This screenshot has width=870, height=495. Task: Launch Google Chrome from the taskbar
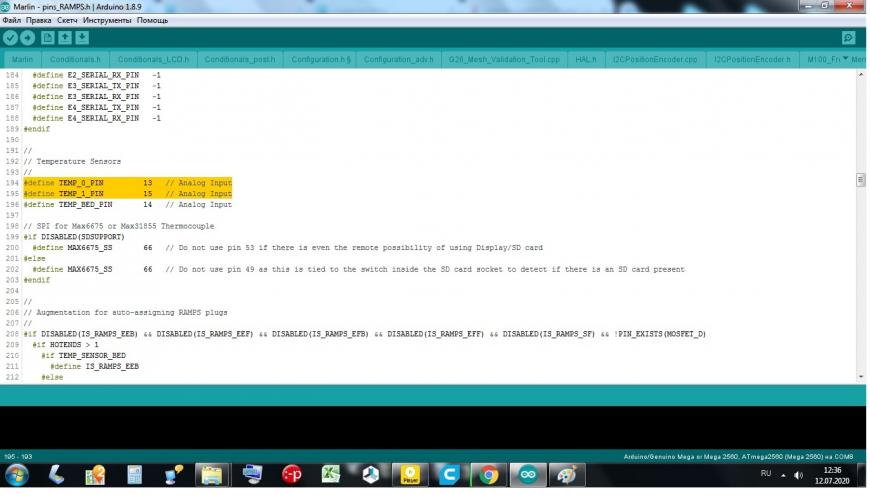pyautogui.click(x=489, y=475)
